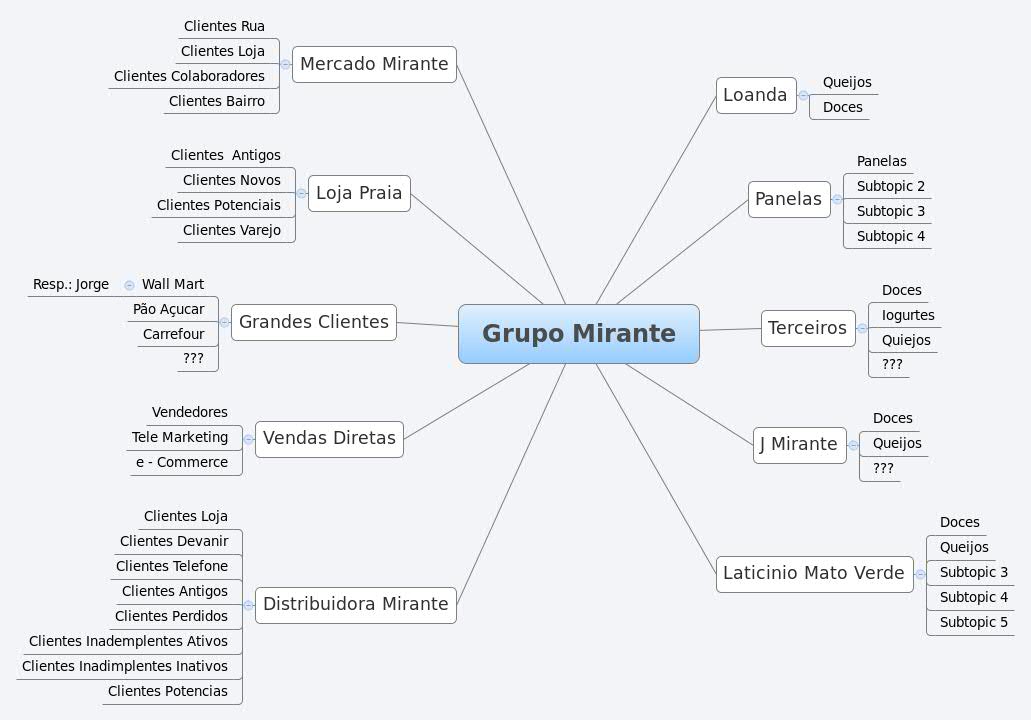Image resolution: width=1031 pixels, height=720 pixels.
Task: Select the Resp.: Jorge label
Action: pos(70,284)
